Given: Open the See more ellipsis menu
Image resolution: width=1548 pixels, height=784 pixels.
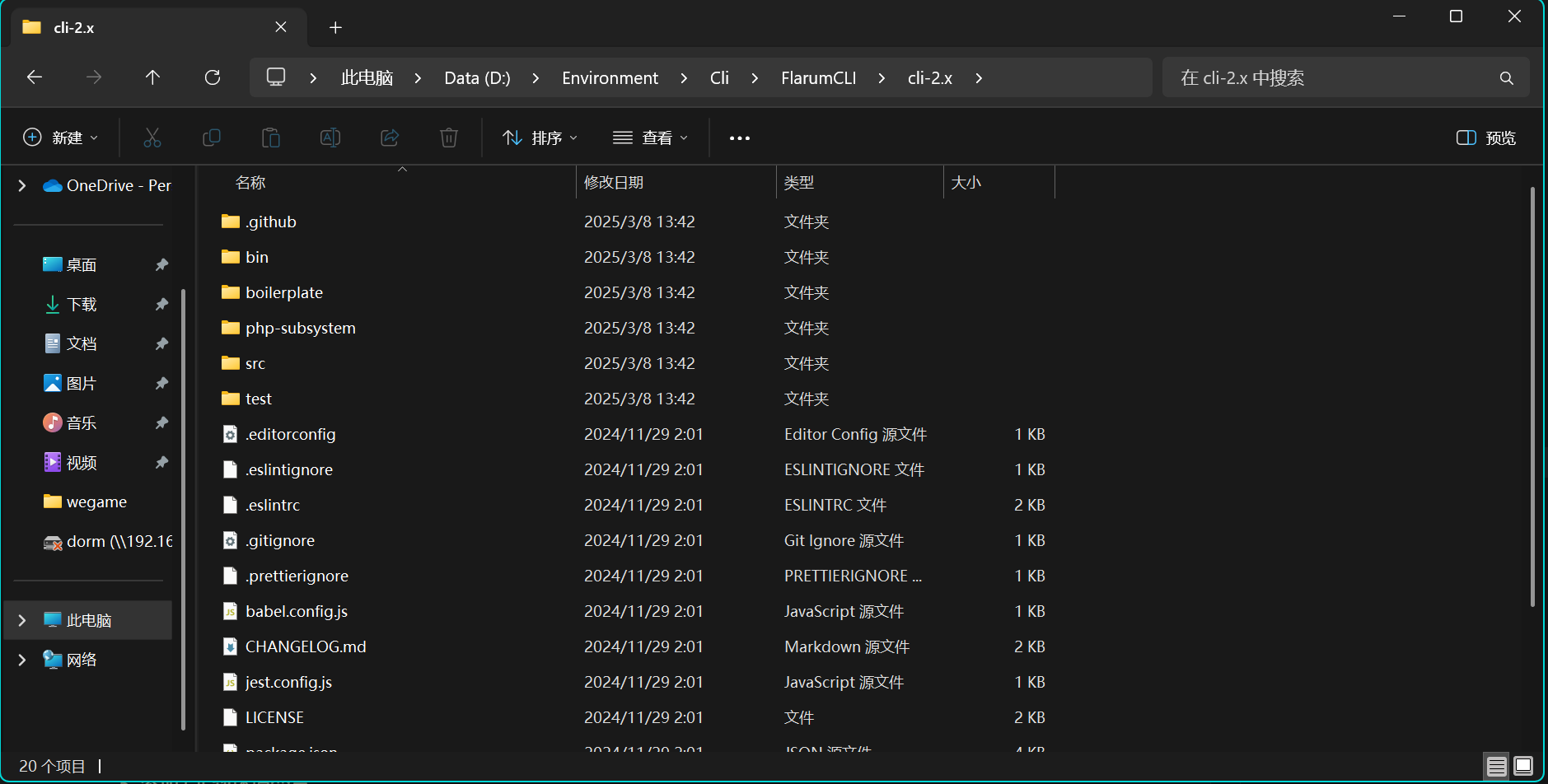Looking at the screenshot, I should pyautogui.click(x=740, y=138).
